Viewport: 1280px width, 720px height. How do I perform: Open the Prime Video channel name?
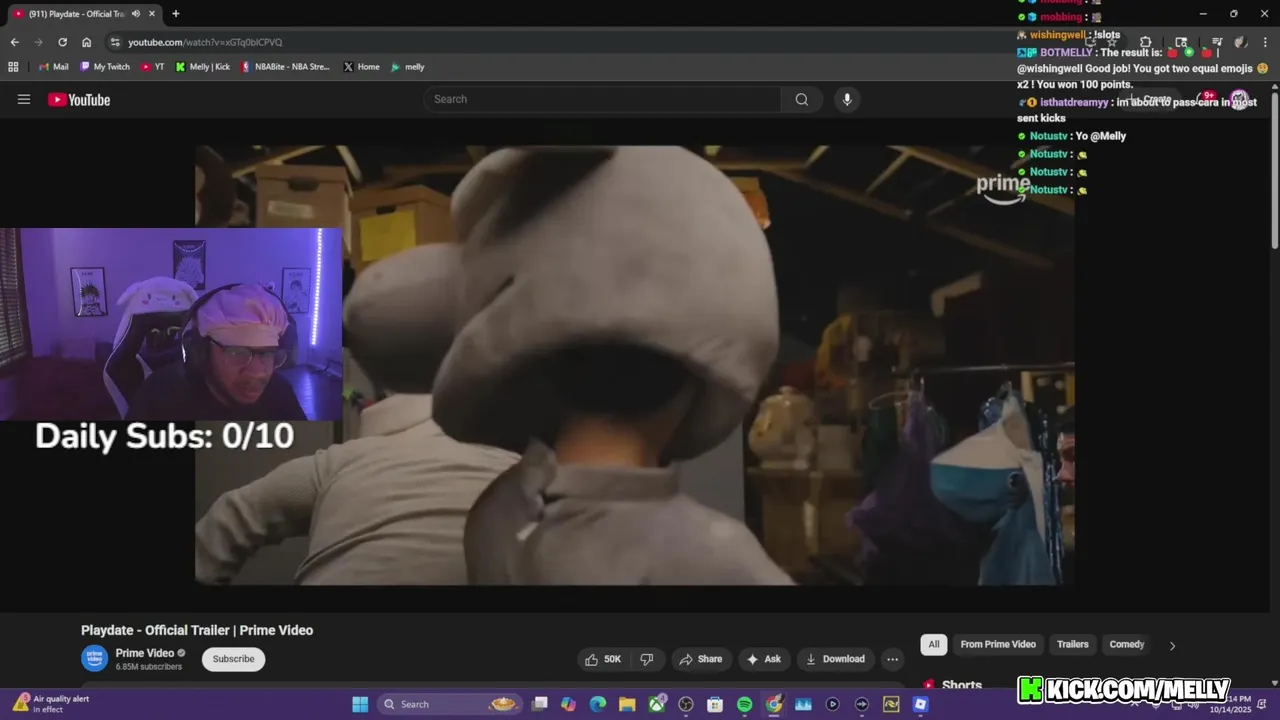(x=145, y=653)
